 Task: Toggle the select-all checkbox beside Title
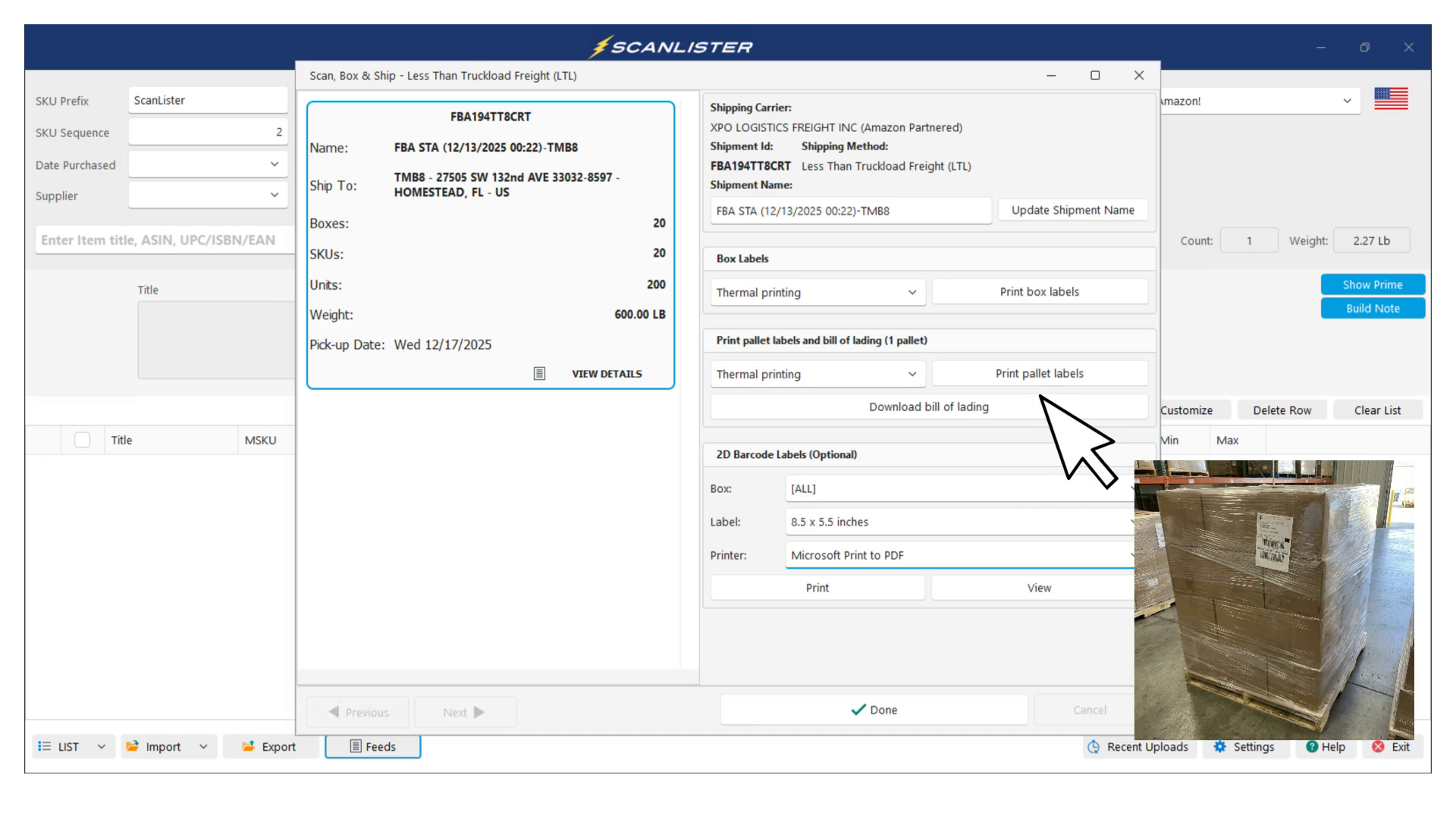pos(82,440)
